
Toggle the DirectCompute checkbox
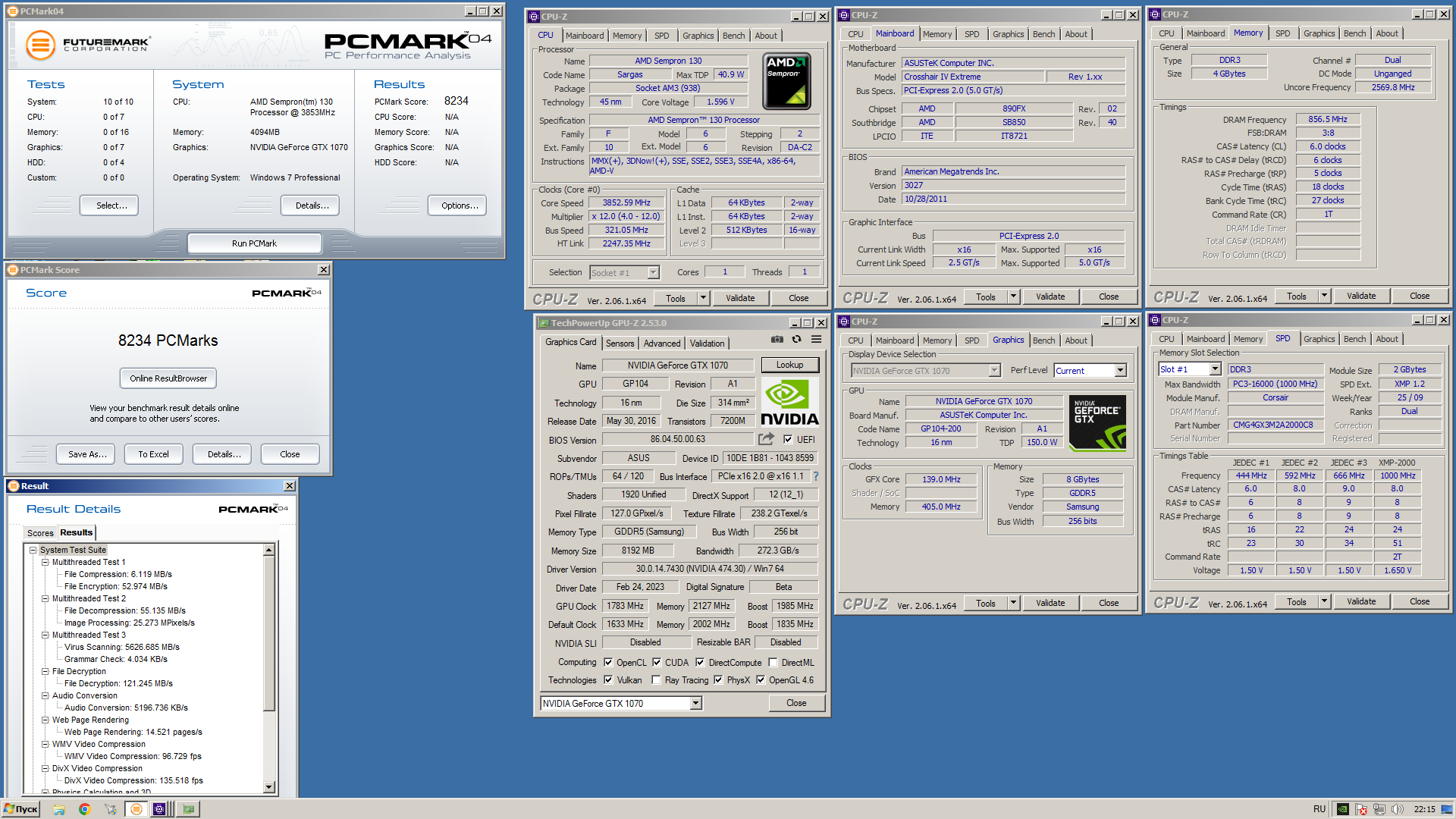[x=700, y=662]
